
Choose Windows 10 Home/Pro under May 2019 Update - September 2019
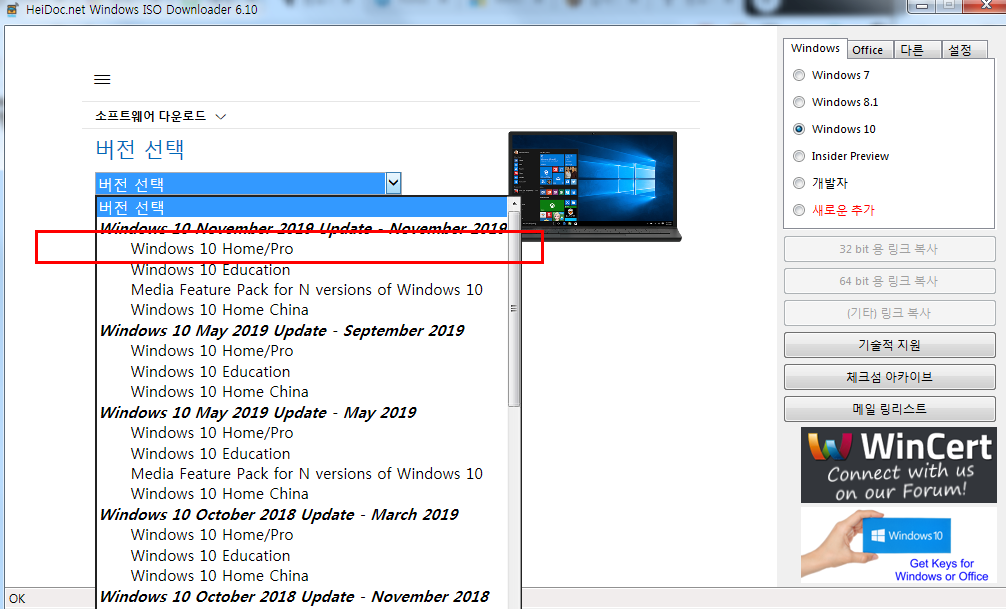302,351
